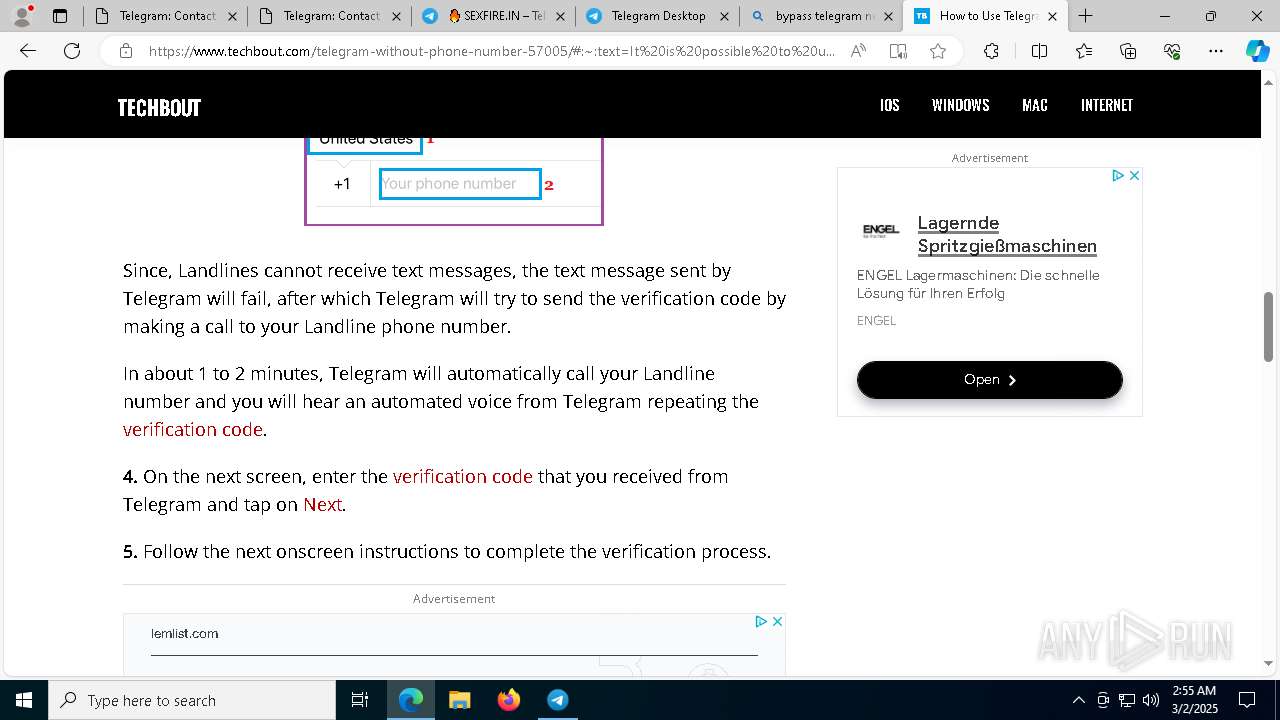Open Browser essentials heart icon
This screenshot has height=720, width=1280.
1172,51
